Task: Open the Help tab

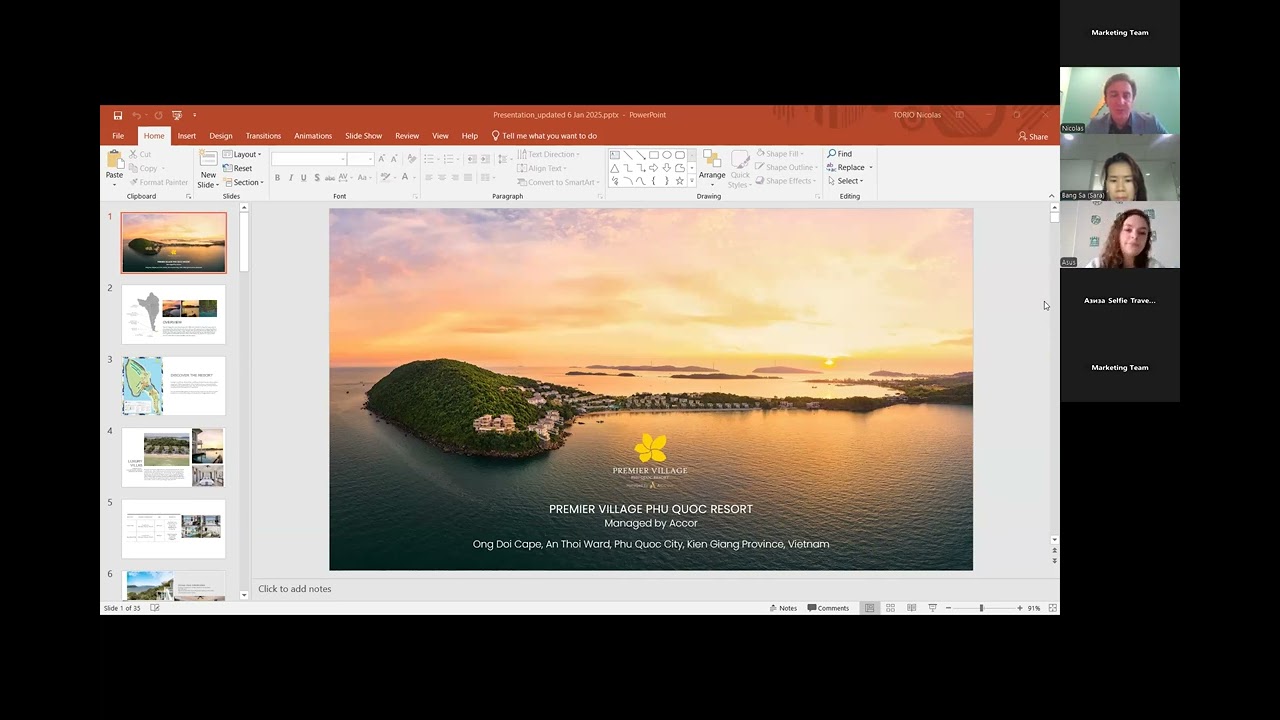Action: click(x=470, y=136)
